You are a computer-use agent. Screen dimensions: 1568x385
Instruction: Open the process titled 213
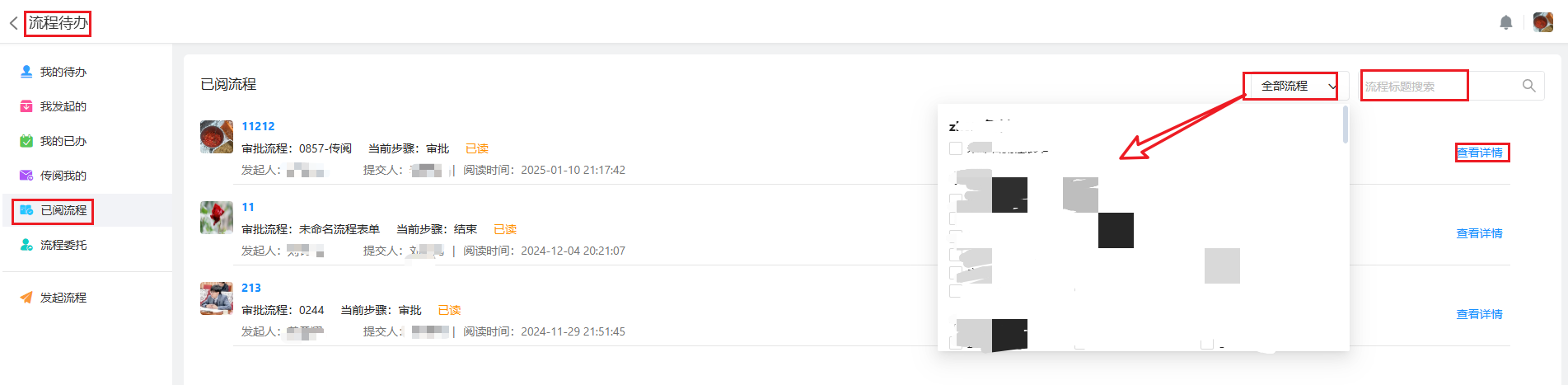(251, 288)
